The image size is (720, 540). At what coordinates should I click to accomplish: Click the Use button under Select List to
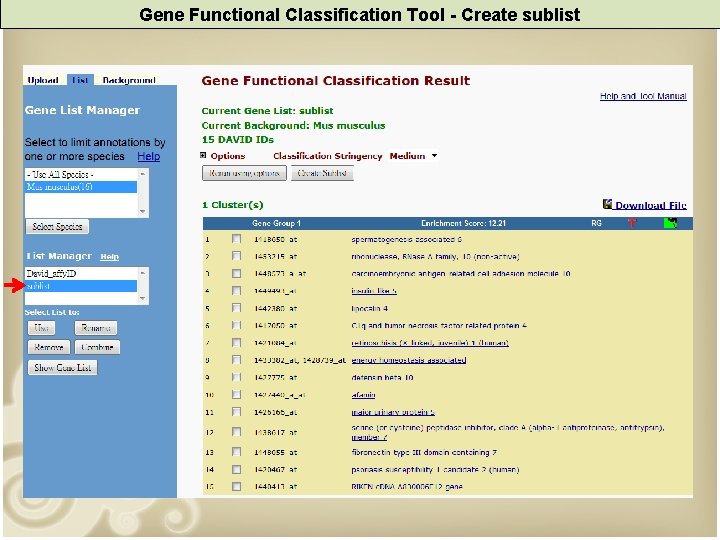[42, 328]
